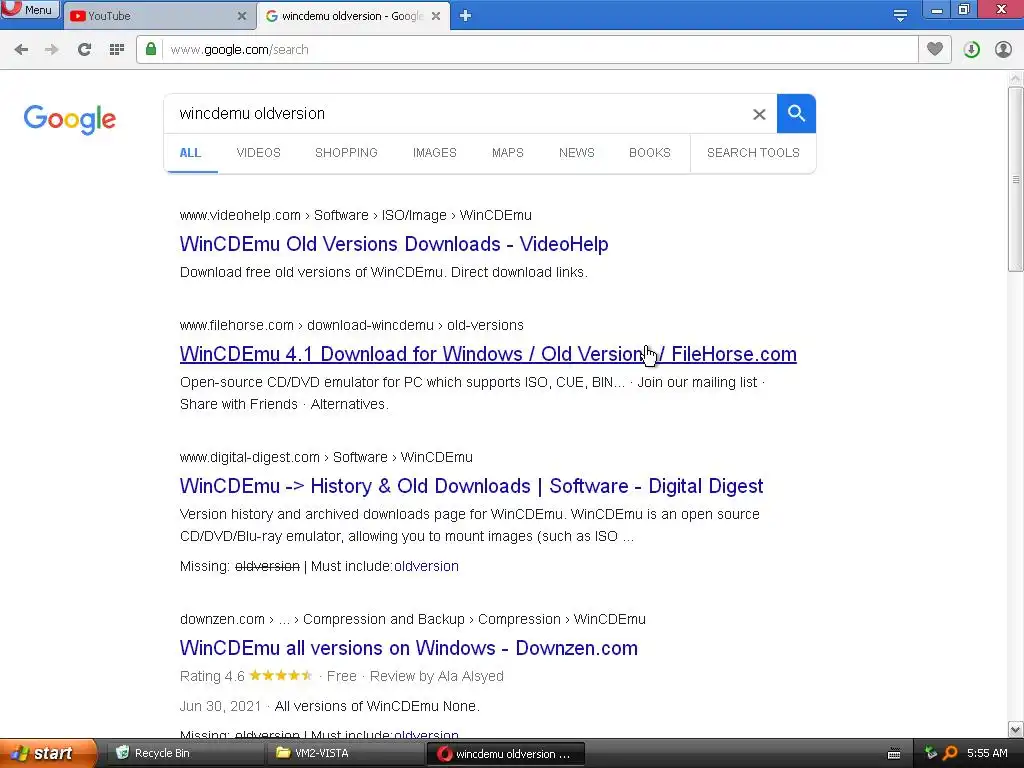Click scrollbar up arrow at top
1024x768 pixels.
pos(1015,79)
